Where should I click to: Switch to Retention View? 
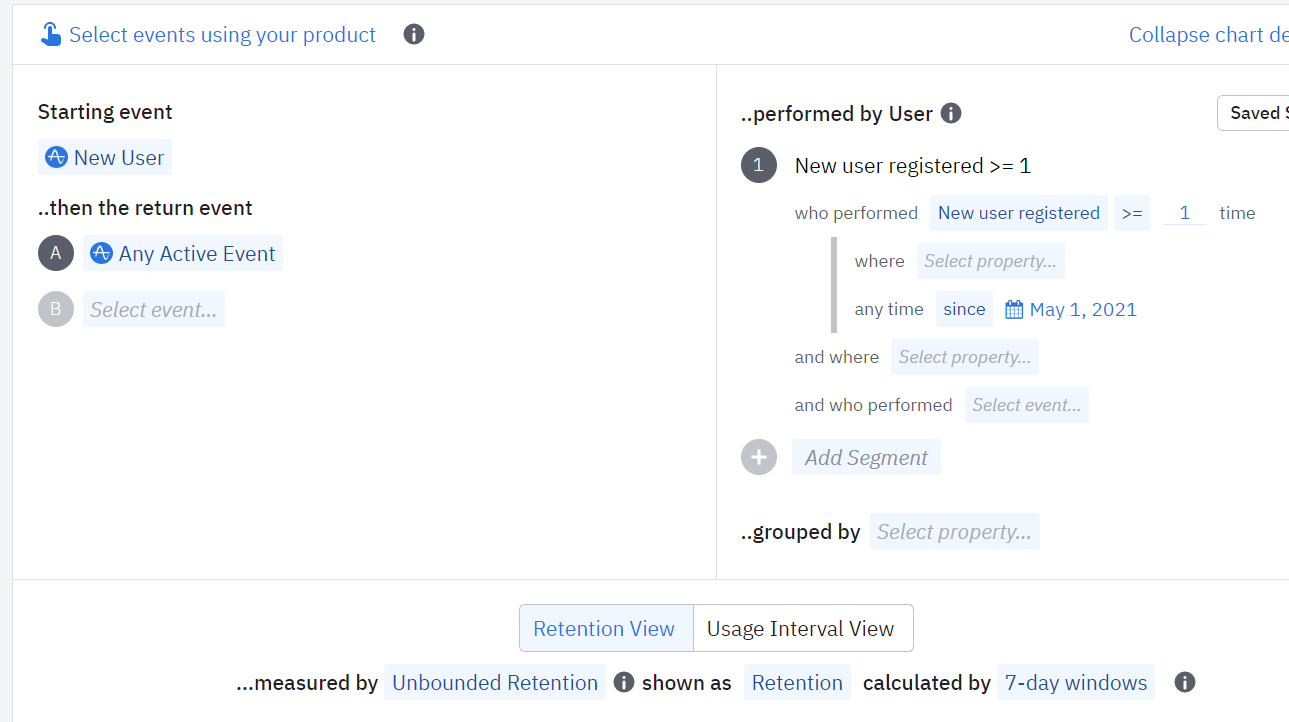[604, 628]
